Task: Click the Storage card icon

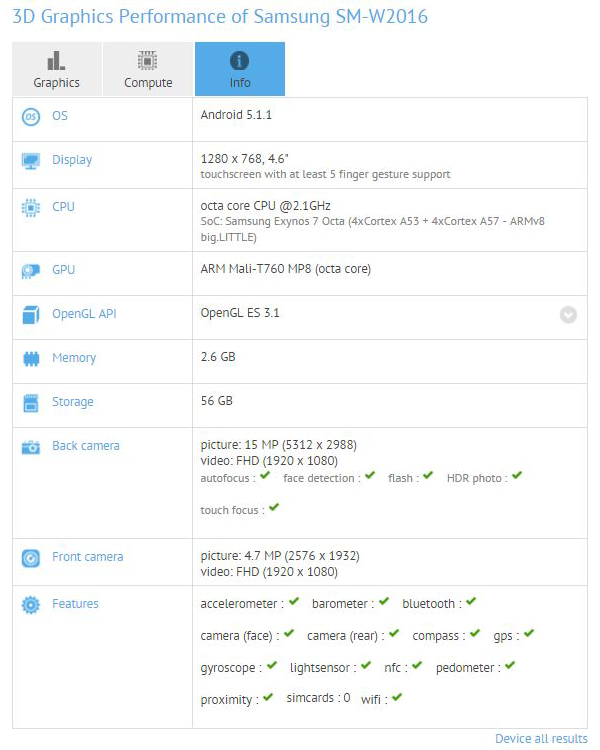Action: click(31, 403)
